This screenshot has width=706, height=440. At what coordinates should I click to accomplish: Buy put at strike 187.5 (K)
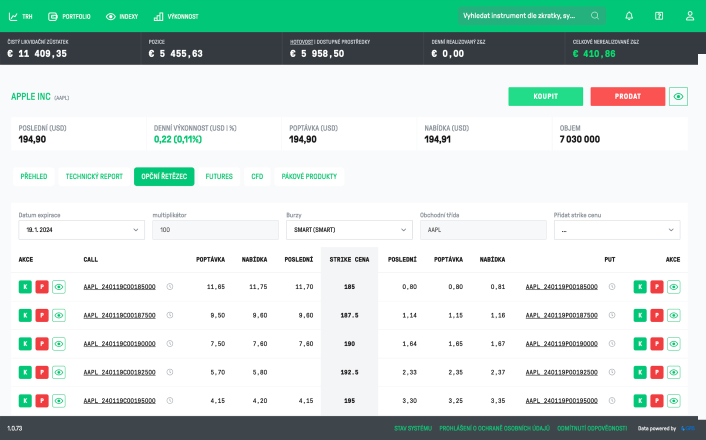640,315
